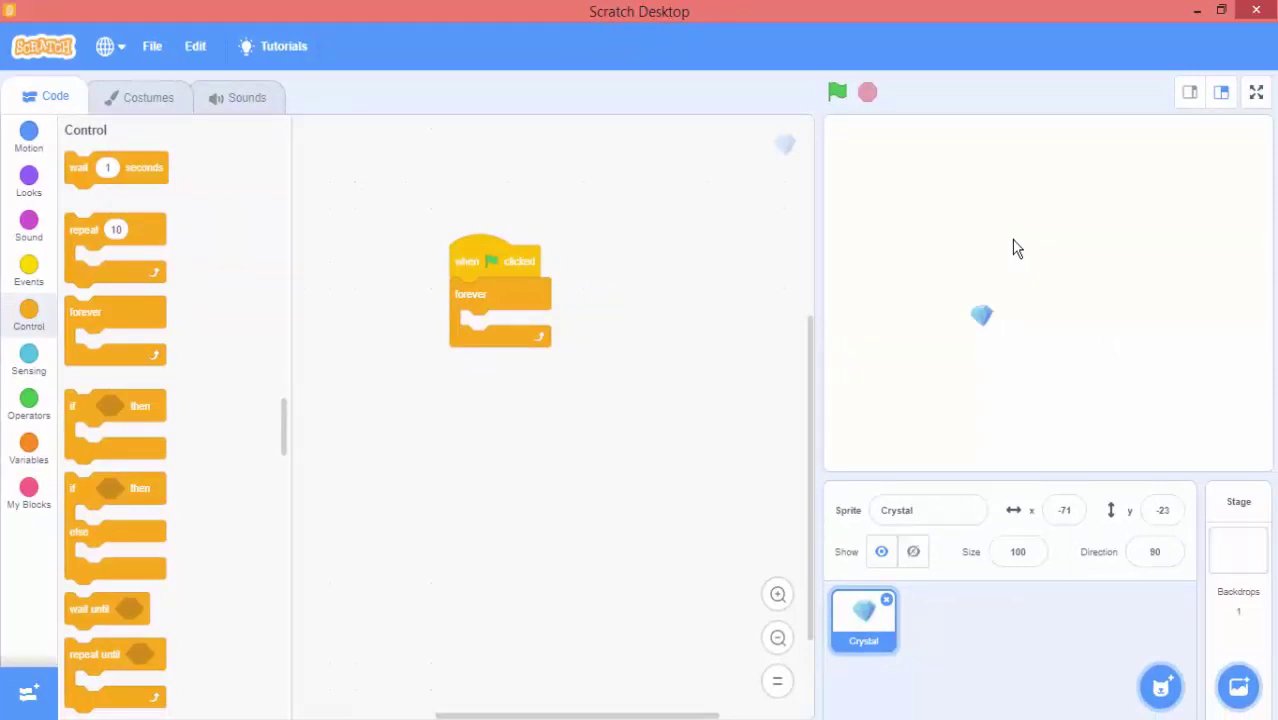Open the Motion blocks category

pyautogui.click(x=29, y=137)
